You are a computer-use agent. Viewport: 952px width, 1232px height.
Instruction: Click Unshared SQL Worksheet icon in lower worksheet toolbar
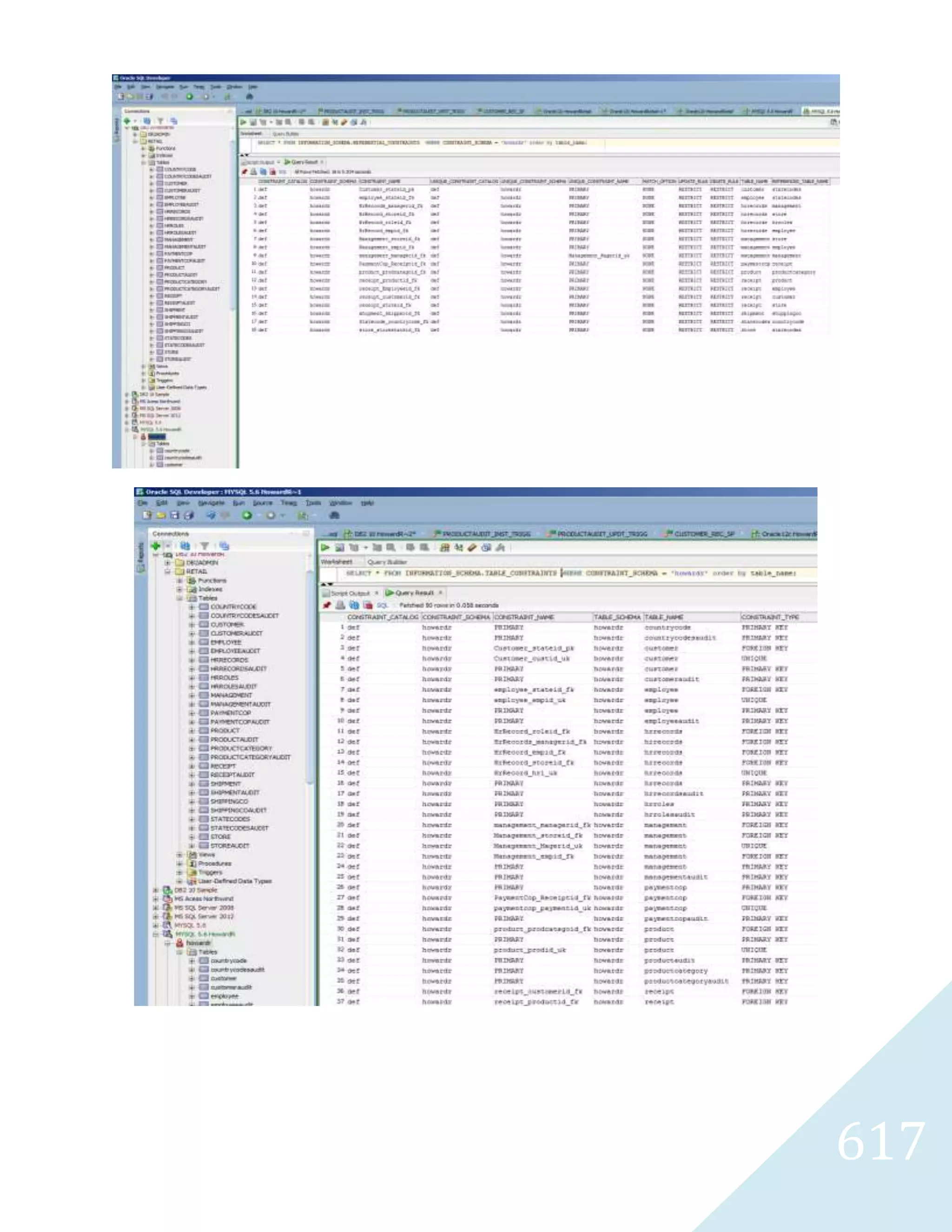coord(444,548)
